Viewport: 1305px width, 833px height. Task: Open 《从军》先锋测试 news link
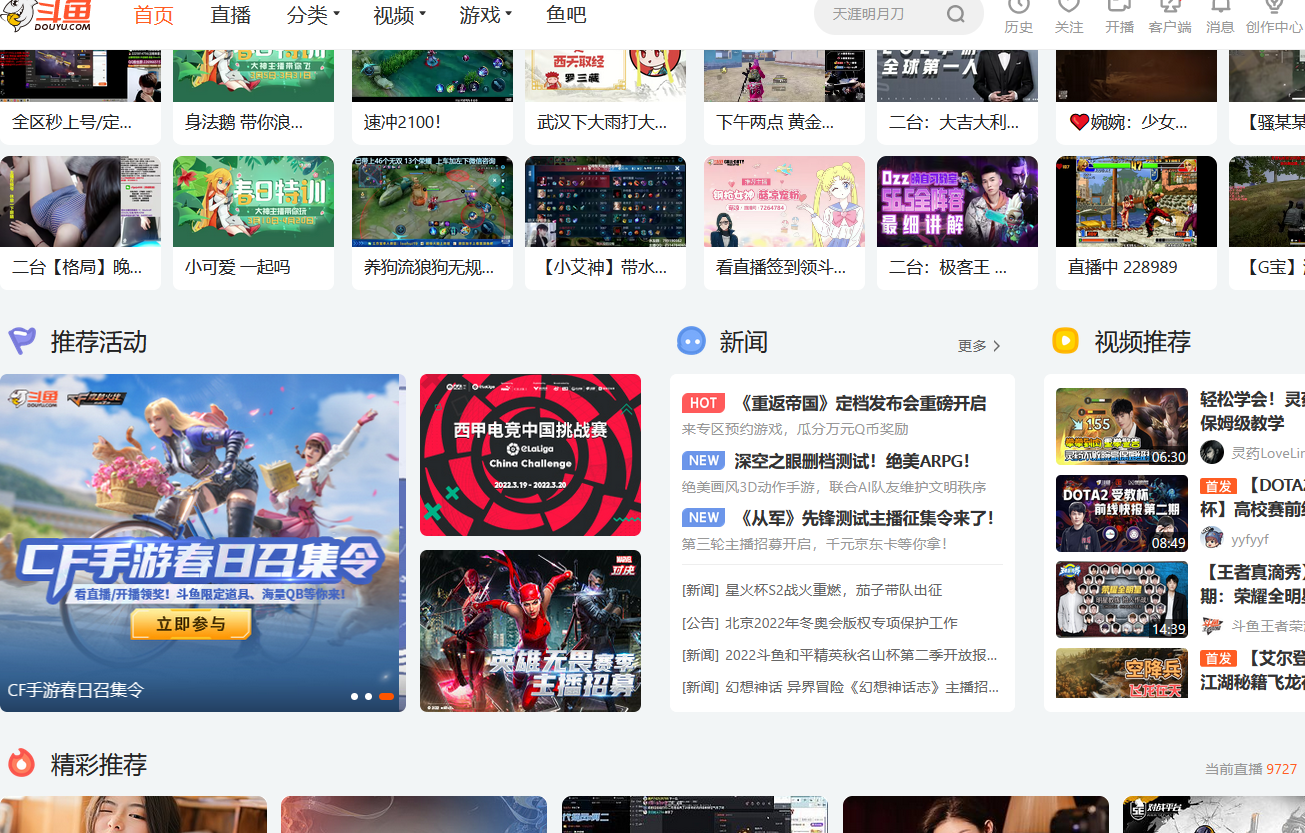pos(865,518)
